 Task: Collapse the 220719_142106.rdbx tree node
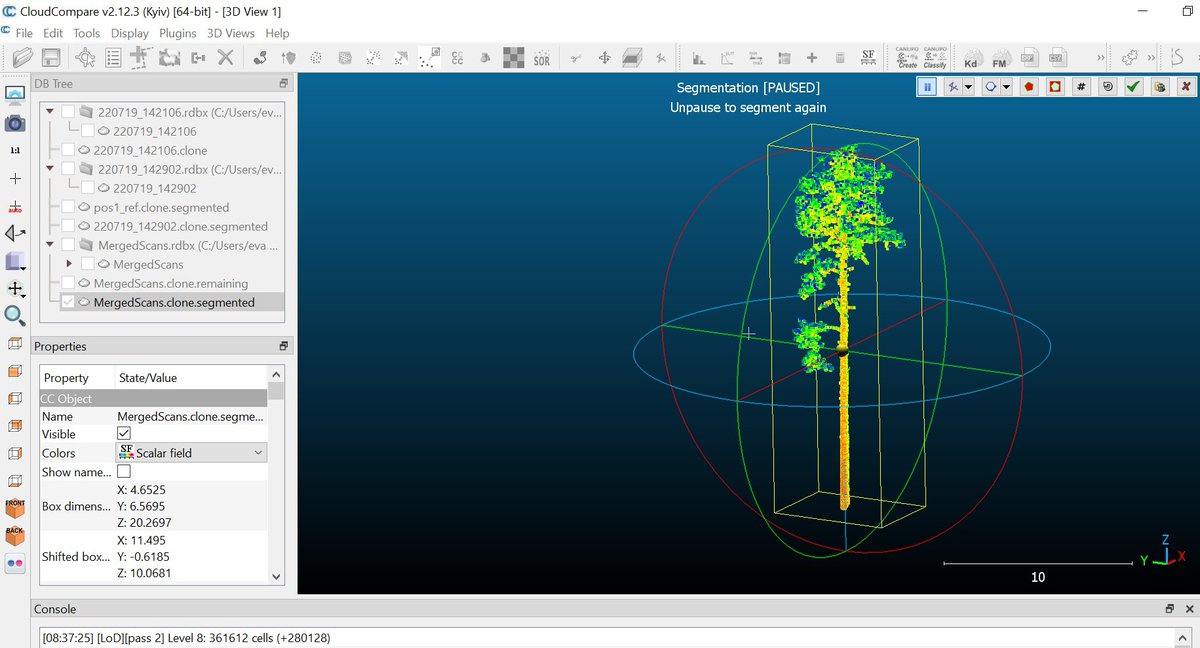[50, 111]
